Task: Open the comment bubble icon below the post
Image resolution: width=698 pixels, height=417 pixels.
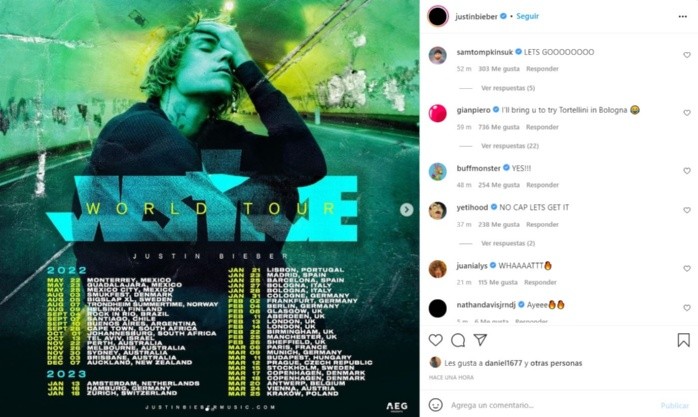Action: click(458, 340)
